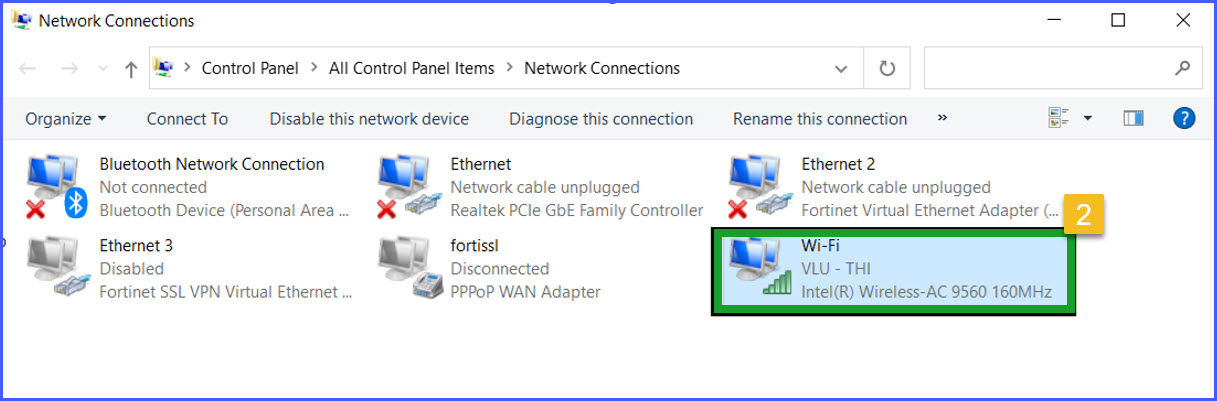This screenshot has width=1217, height=401.
Task: Choose Diagnose this connection
Action: [x=601, y=119]
